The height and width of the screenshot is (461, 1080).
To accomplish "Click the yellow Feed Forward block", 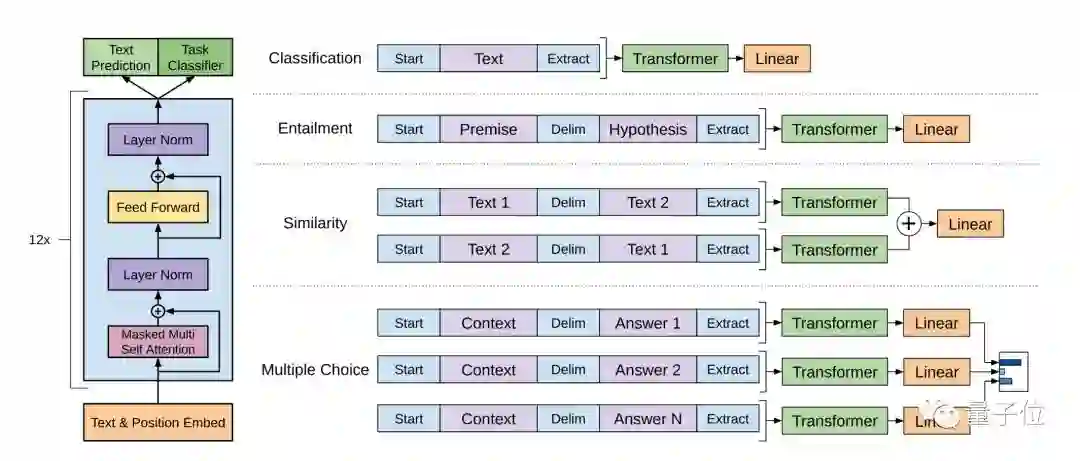I will pyautogui.click(x=157, y=208).
